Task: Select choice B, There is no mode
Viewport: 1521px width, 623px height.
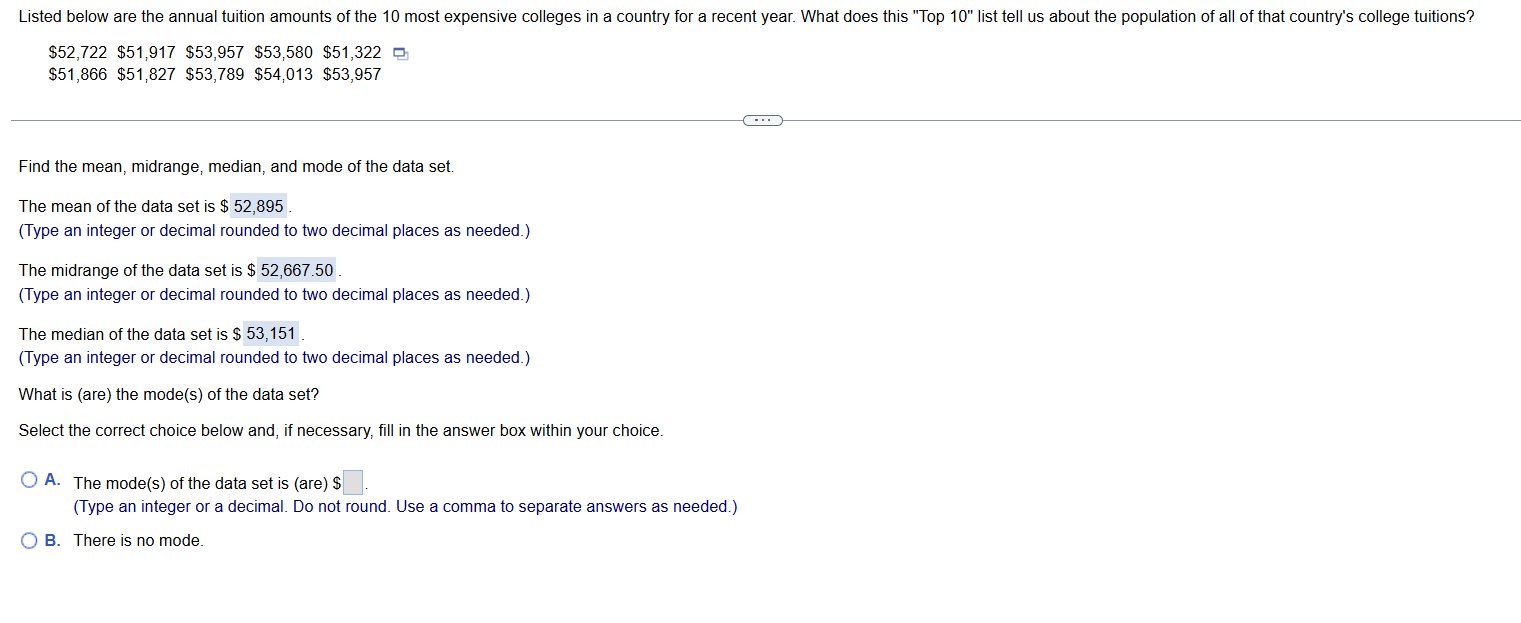Action: tap(29, 540)
